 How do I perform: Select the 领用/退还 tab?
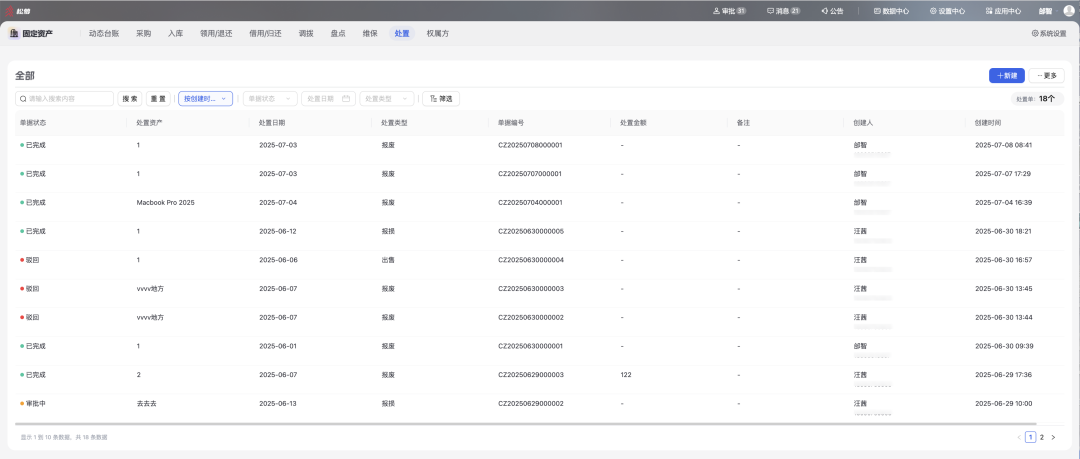click(x=216, y=33)
